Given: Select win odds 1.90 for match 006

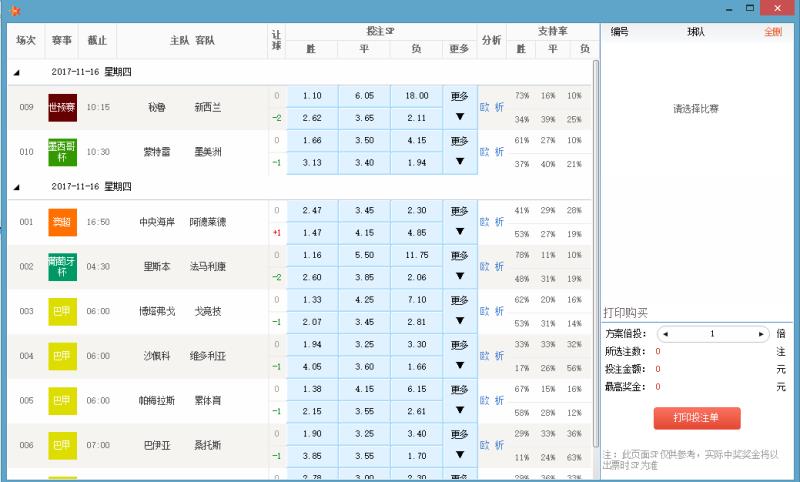Looking at the screenshot, I should tap(312, 434).
